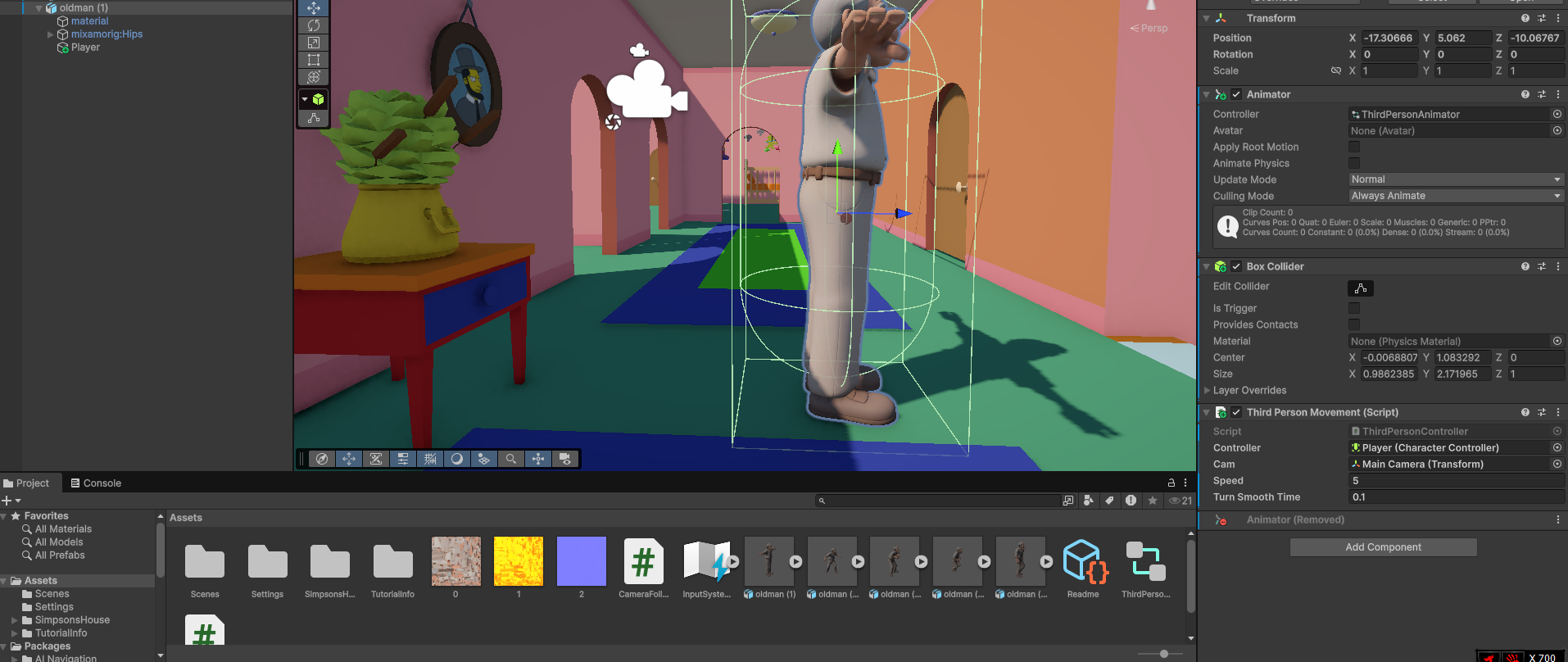Expand mixamorig:Hips in Hierarchy

[x=50, y=34]
